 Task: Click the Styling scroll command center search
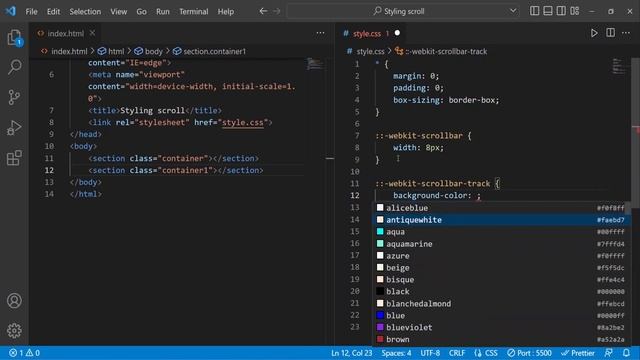399,11
